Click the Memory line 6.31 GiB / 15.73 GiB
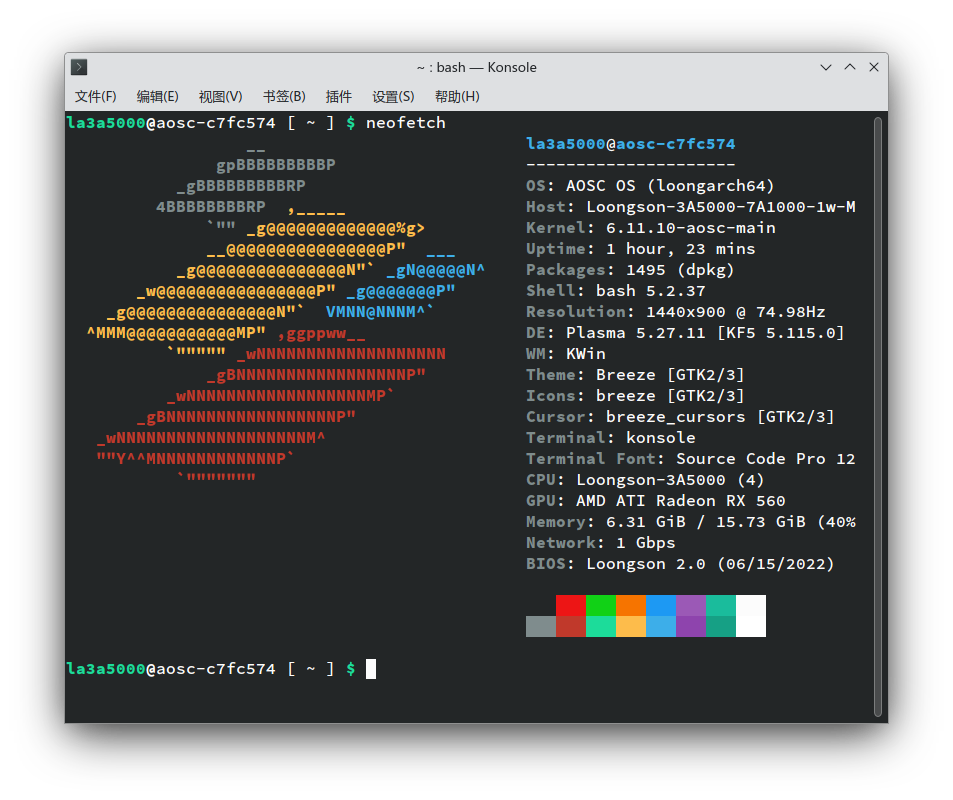The height and width of the screenshot is (800, 953). point(691,522)
